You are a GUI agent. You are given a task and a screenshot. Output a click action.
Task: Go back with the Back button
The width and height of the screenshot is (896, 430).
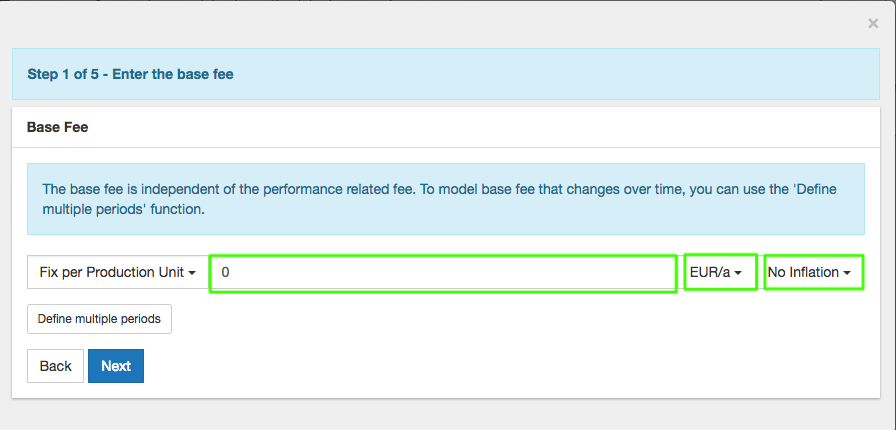[55, 366]
